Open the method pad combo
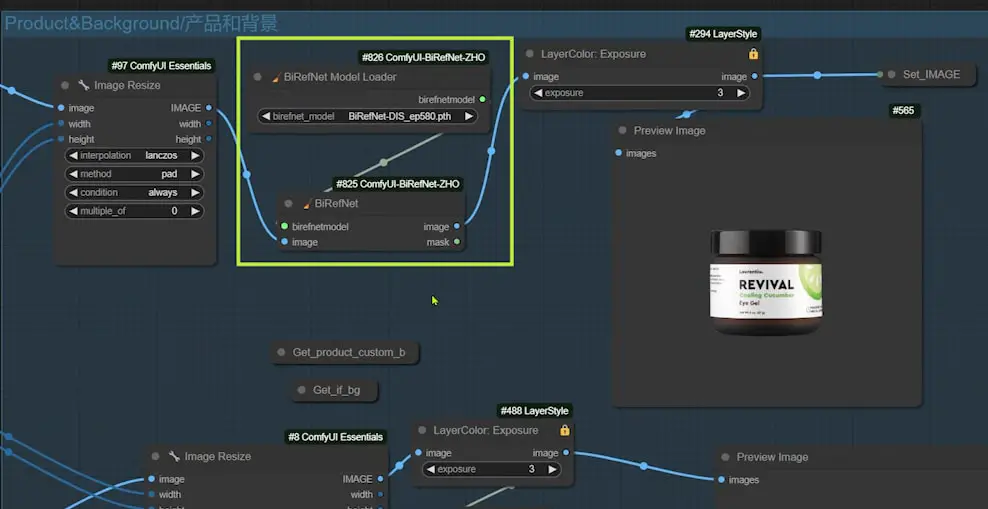988x509 pixels. click(134, 174)
